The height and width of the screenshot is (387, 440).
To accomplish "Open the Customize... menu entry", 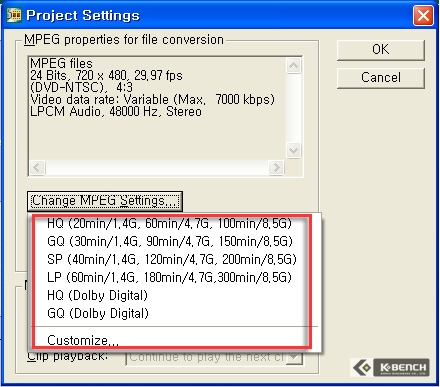I will (x=83, y=340).
